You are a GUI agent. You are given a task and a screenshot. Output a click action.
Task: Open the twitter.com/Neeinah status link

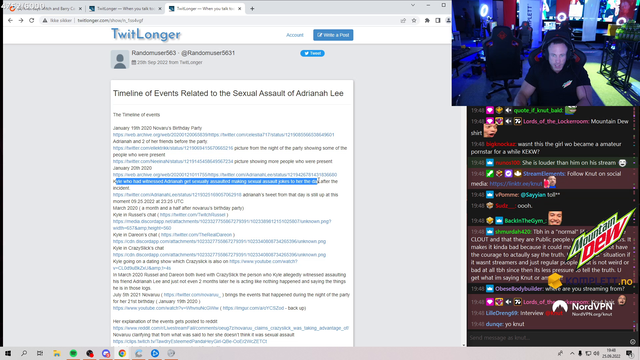pyautogui.click(x=173, y=162)
